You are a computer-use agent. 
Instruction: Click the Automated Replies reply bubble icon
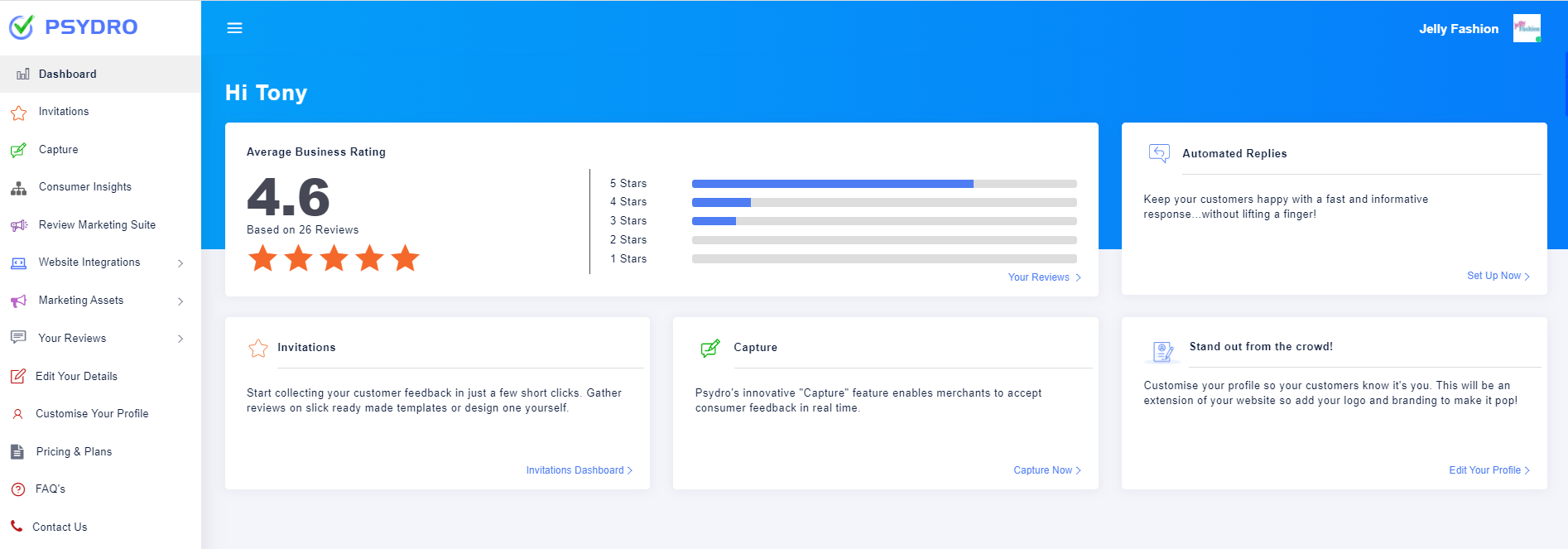[1159, 153]
